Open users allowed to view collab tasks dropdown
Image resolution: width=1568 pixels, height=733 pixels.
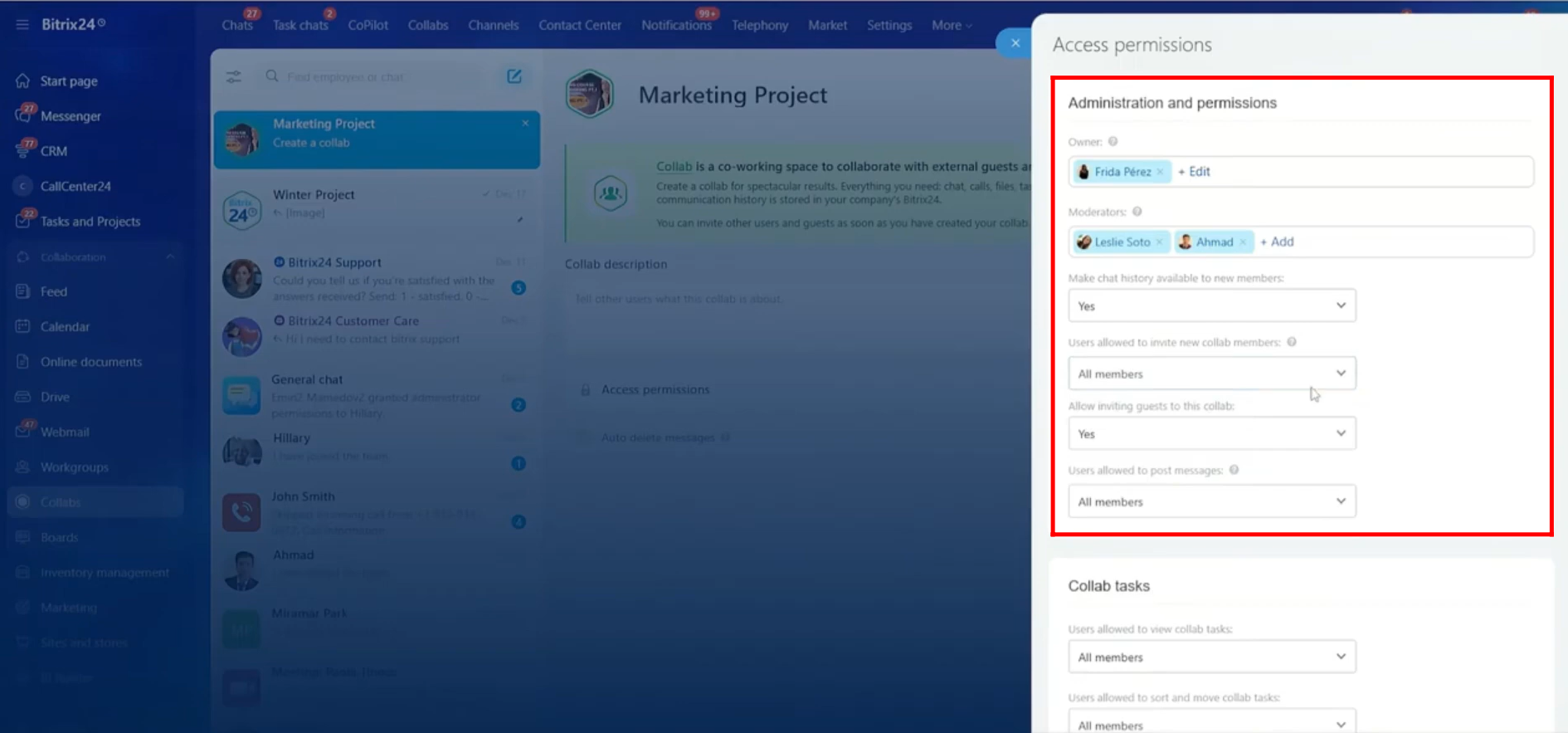click(x=1211, y=657)
